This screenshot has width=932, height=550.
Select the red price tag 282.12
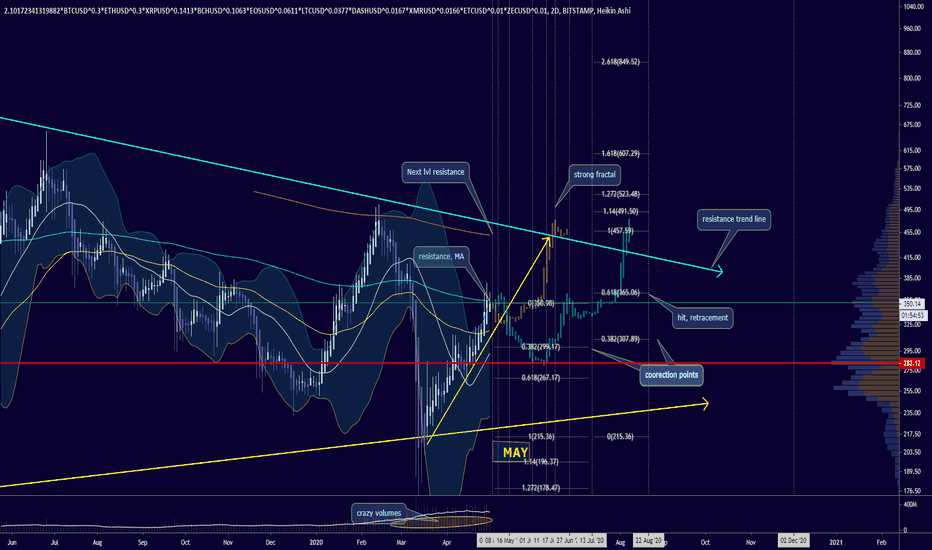tap(912, 363)
